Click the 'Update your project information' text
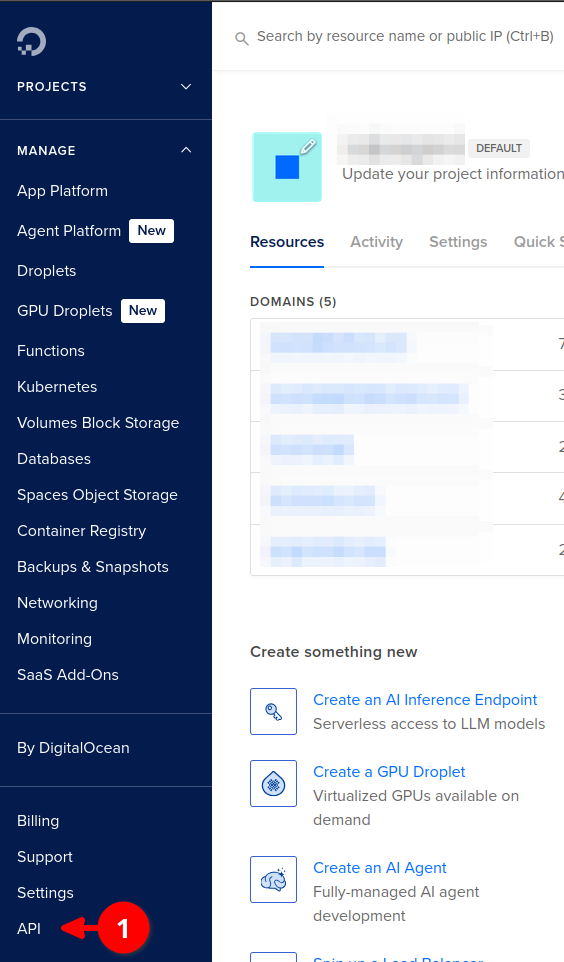 coord(452,174)
